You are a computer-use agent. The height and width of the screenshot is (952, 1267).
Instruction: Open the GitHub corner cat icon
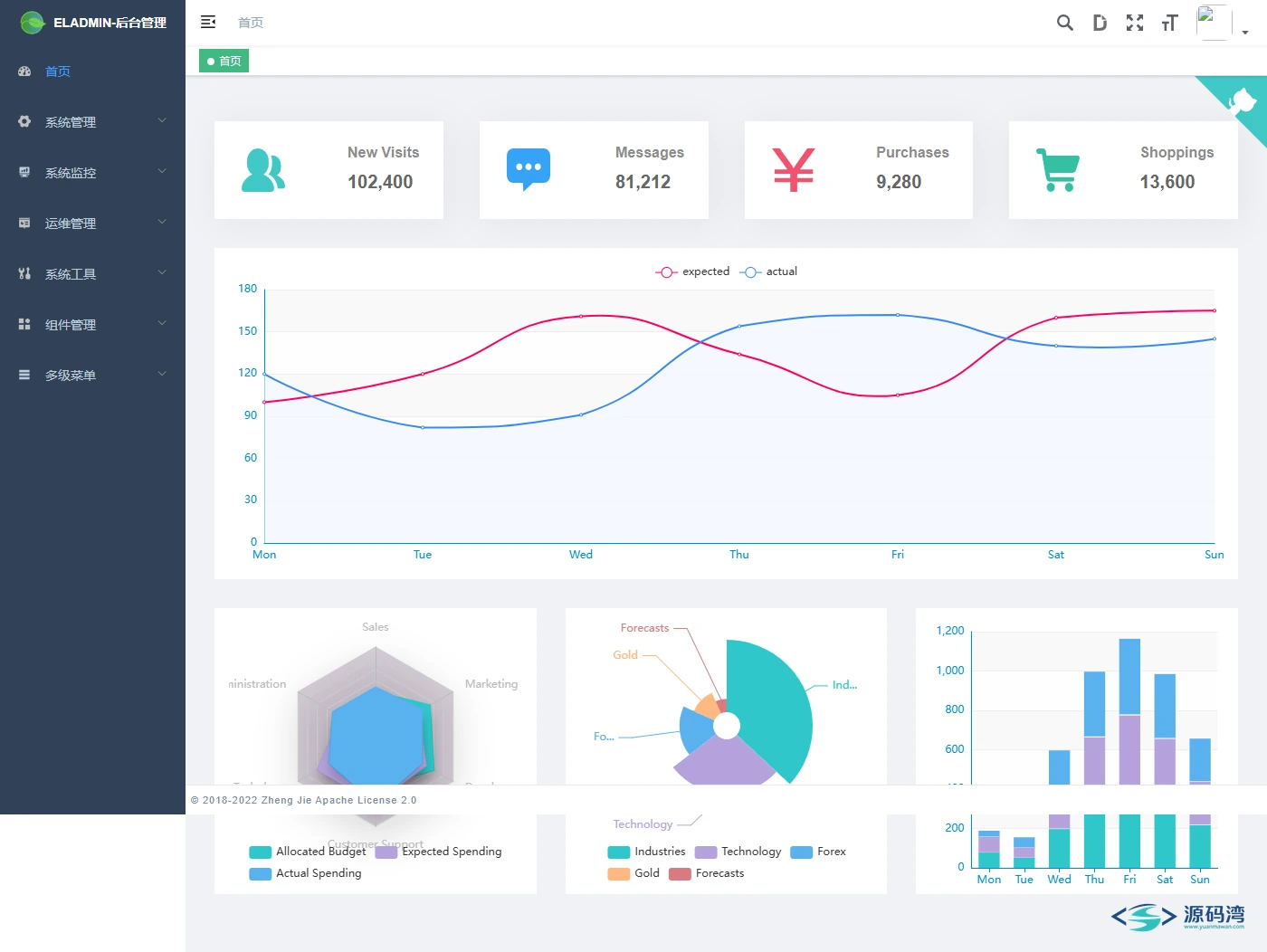[x=1243, y=100]
